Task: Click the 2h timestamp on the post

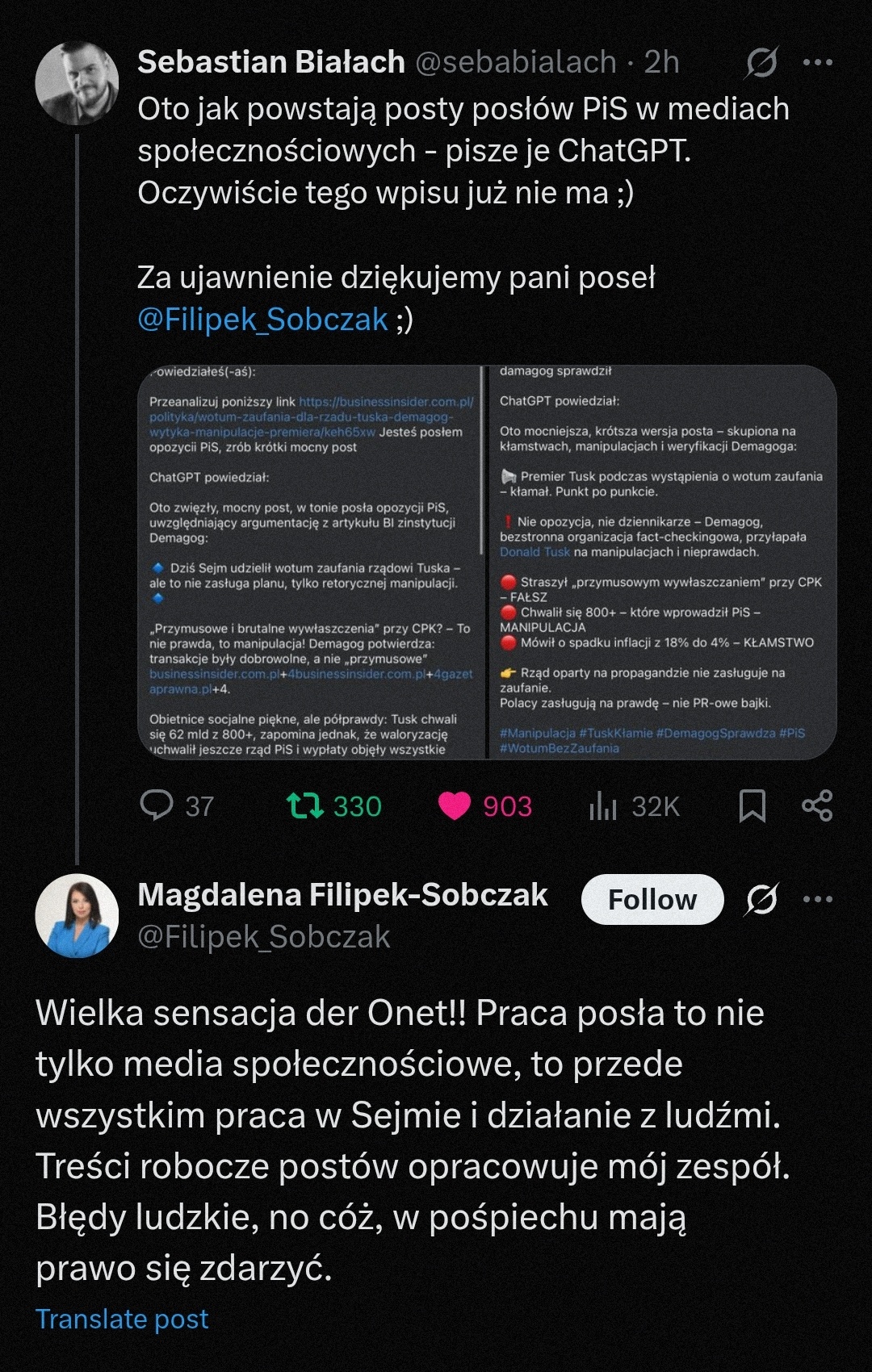Action: (661, 62)
